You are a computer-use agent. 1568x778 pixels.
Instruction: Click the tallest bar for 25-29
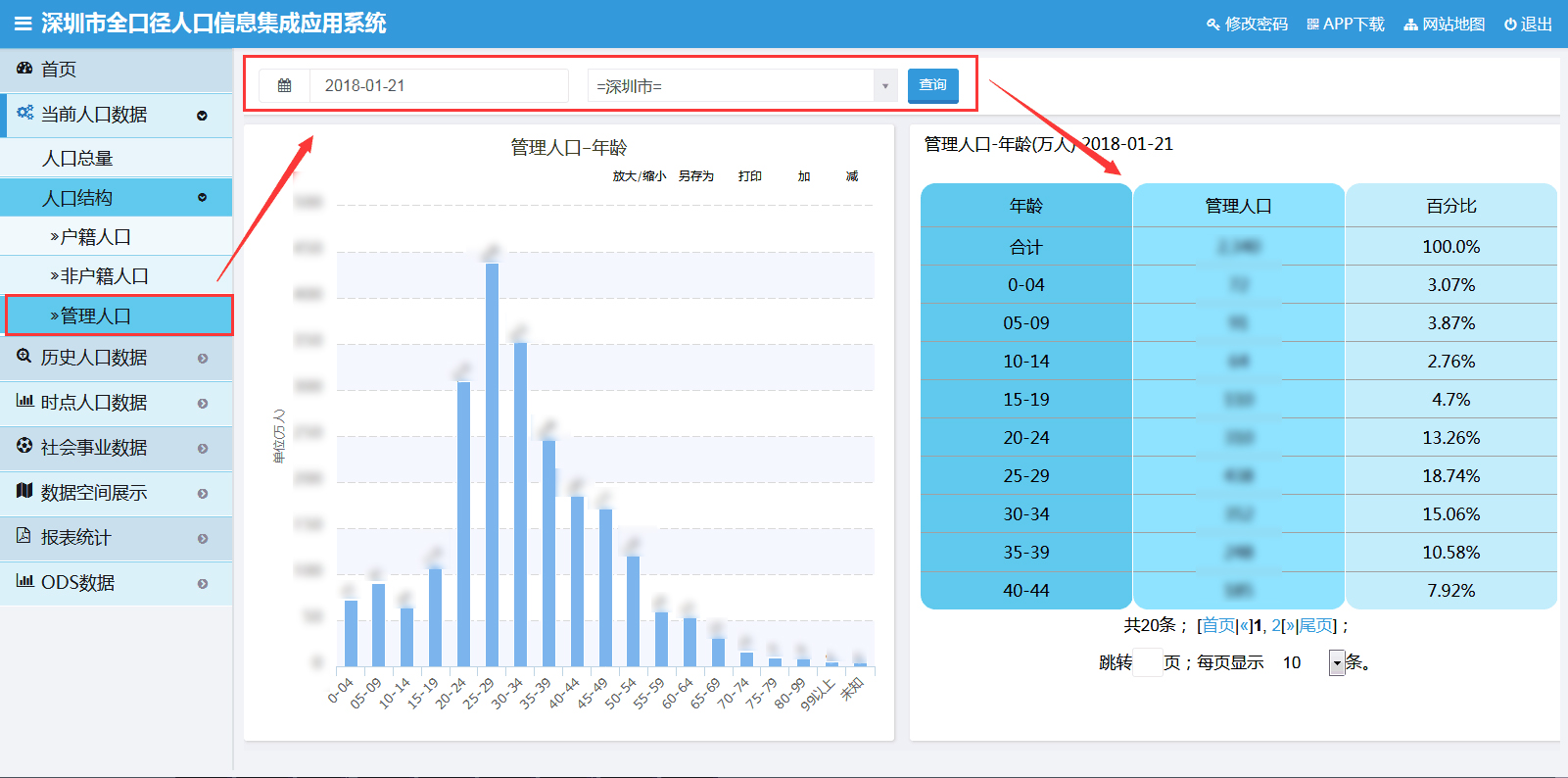click(x=492, y=464)
